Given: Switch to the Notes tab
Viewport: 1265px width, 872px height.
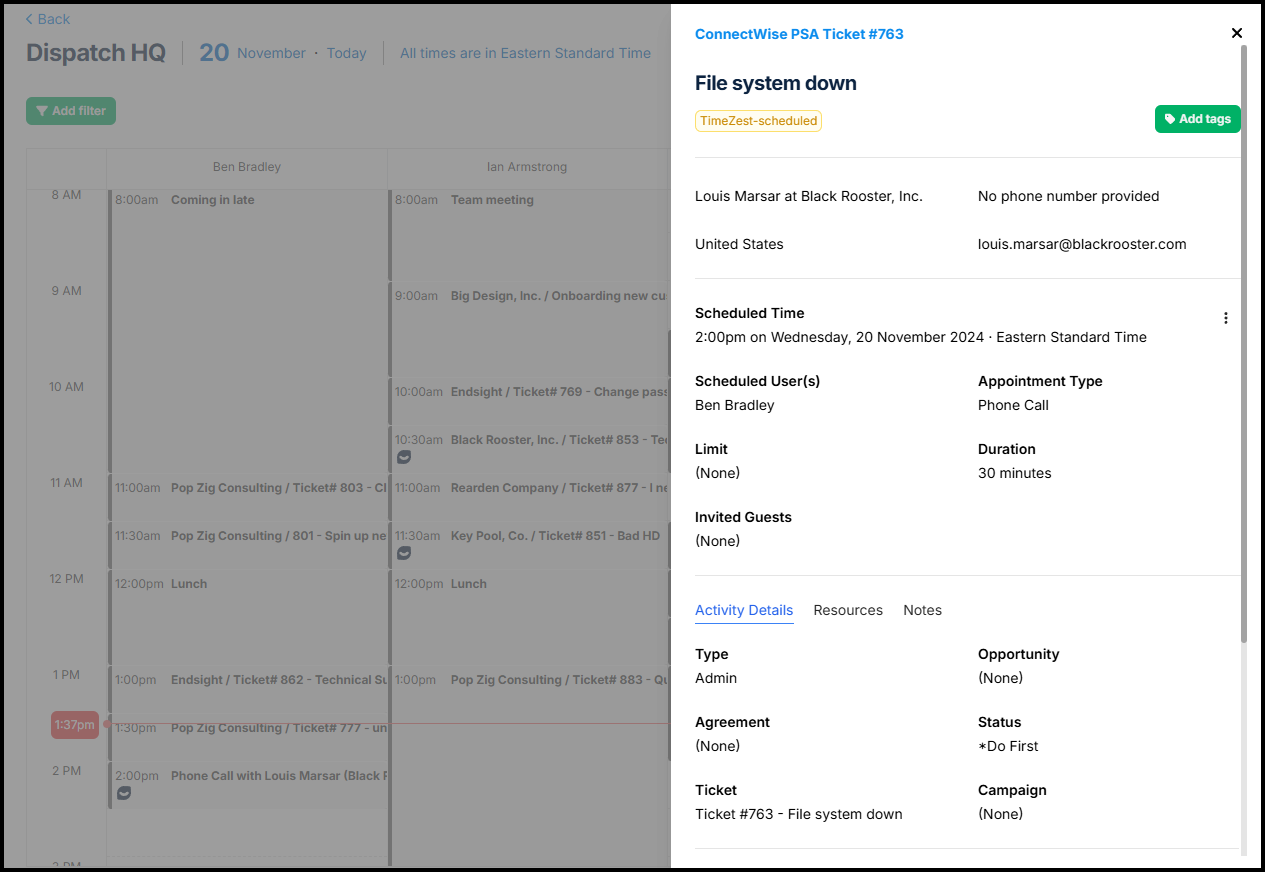Looking at the screenshot, I should click(922, 610).
